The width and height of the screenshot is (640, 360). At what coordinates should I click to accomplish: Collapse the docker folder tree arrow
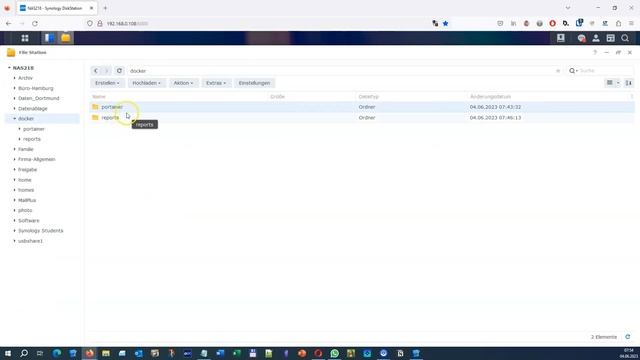tap(14, 119)
